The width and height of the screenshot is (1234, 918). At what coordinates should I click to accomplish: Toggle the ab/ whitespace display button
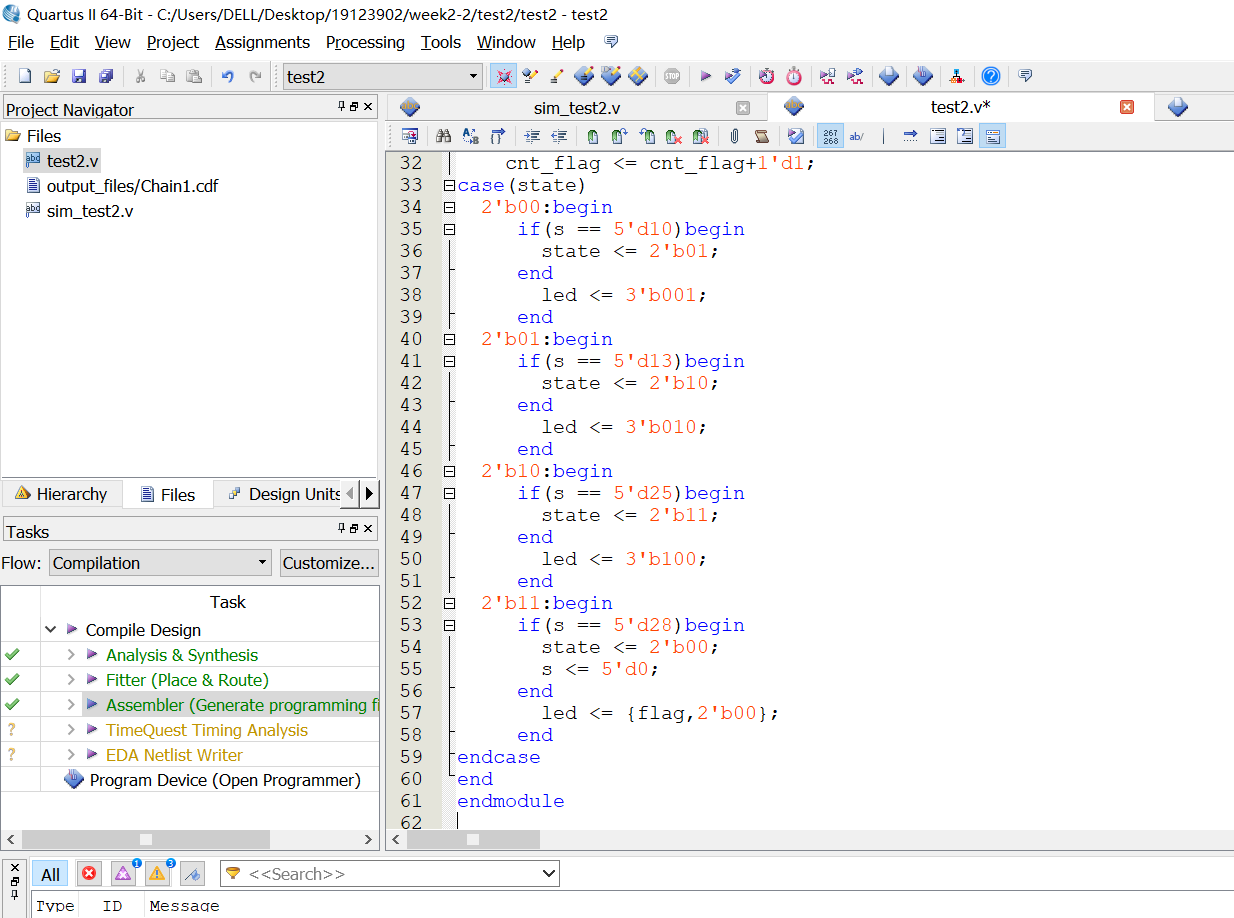(x=857, y=136)
